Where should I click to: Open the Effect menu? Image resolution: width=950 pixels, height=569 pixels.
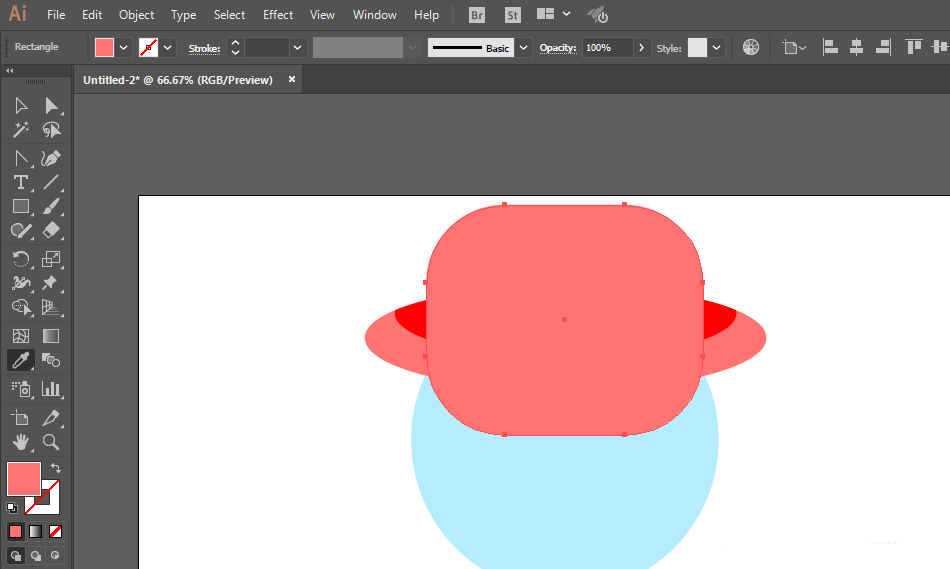pos(277,15)
